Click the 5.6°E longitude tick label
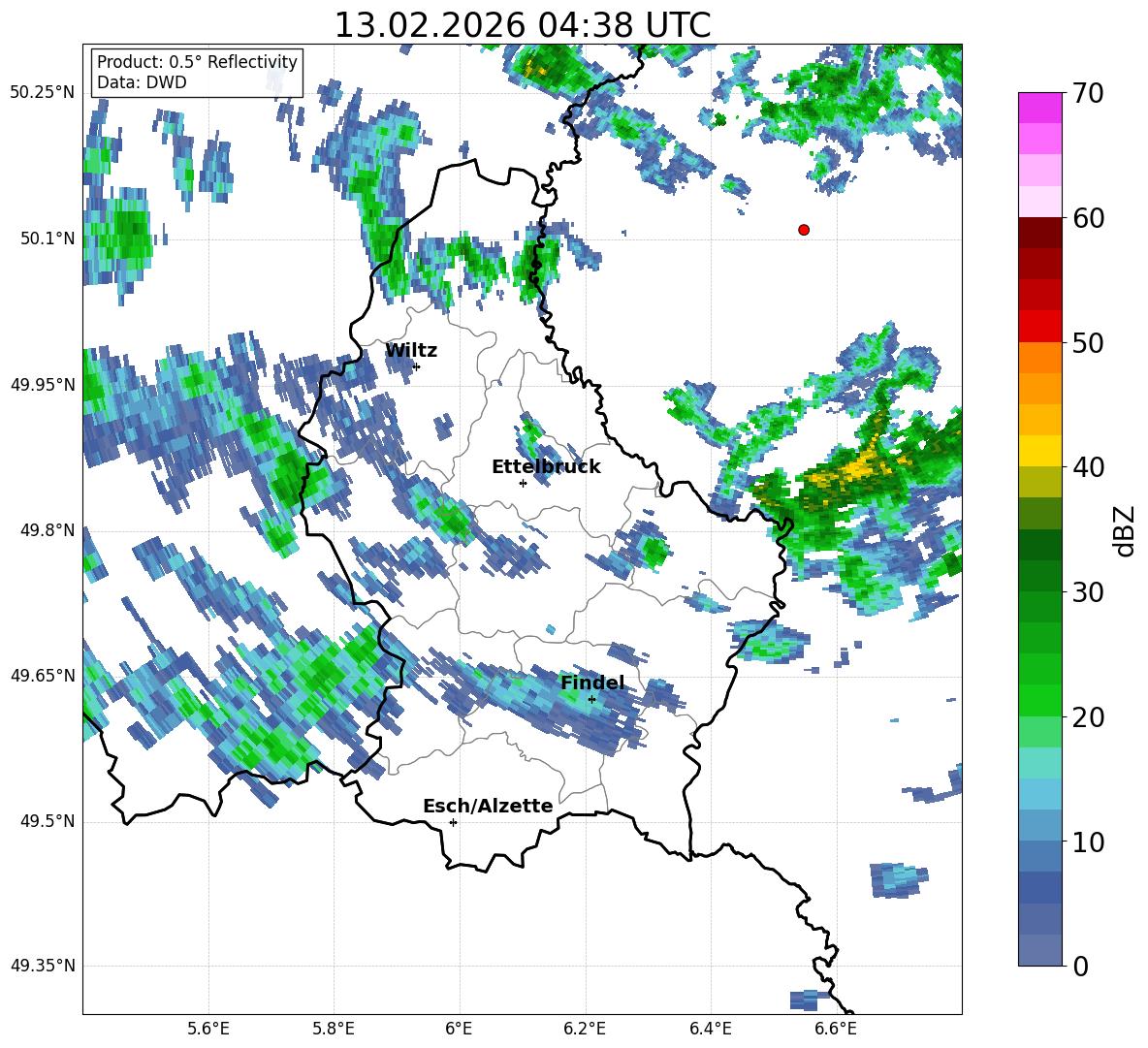The width and height of the screenshot is (1148, 1048). [208, 1029]
